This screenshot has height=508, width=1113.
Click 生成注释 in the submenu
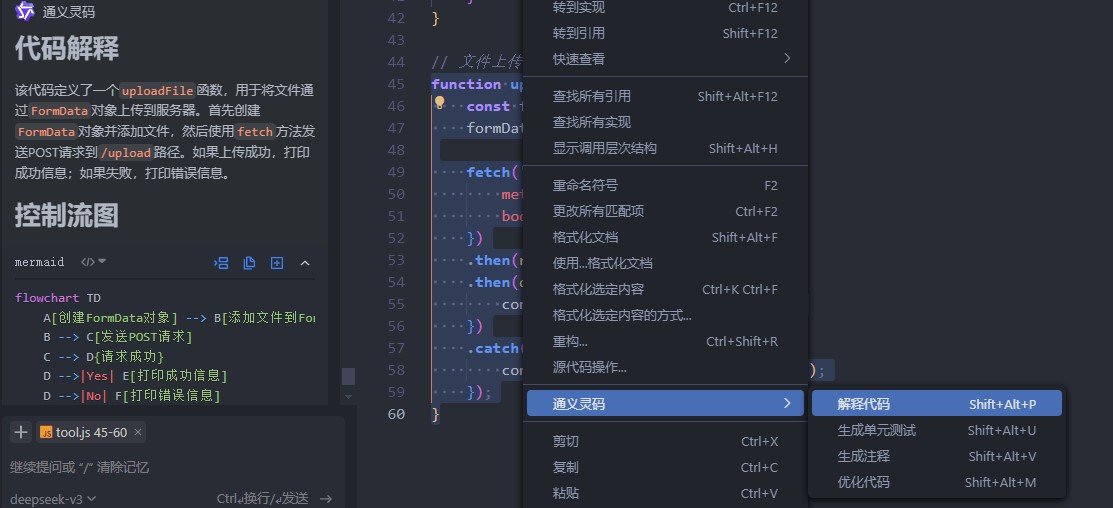point(936,456)
